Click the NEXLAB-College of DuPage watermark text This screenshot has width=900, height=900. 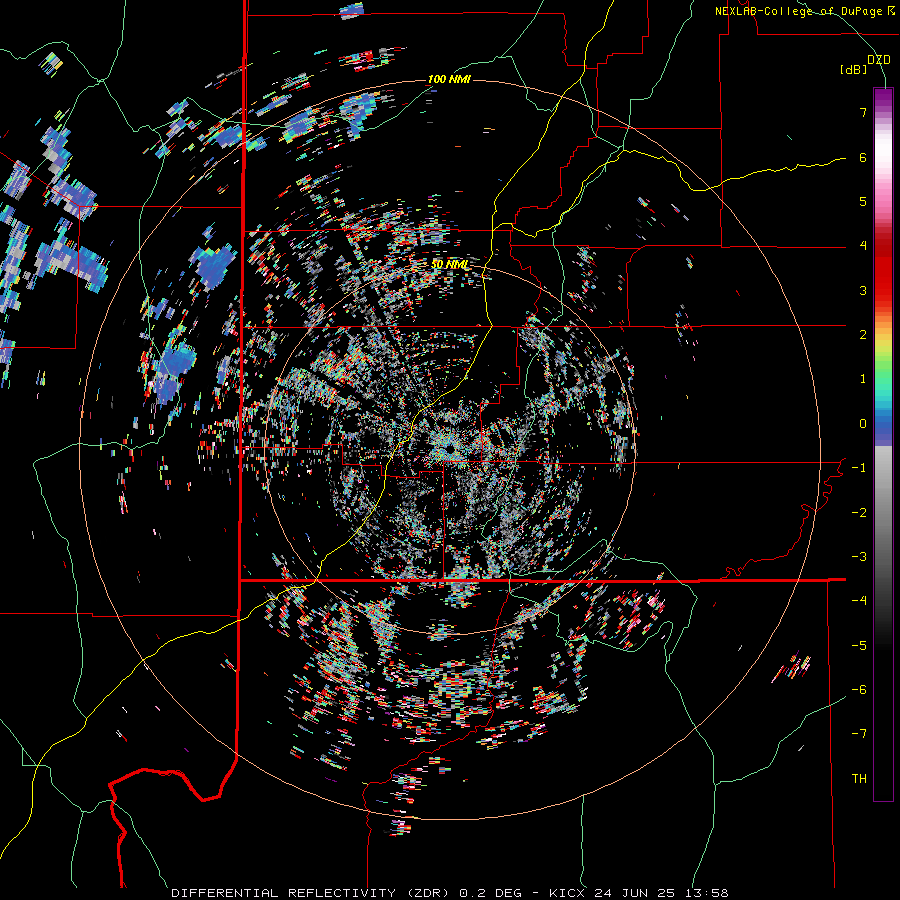point(804,11)
